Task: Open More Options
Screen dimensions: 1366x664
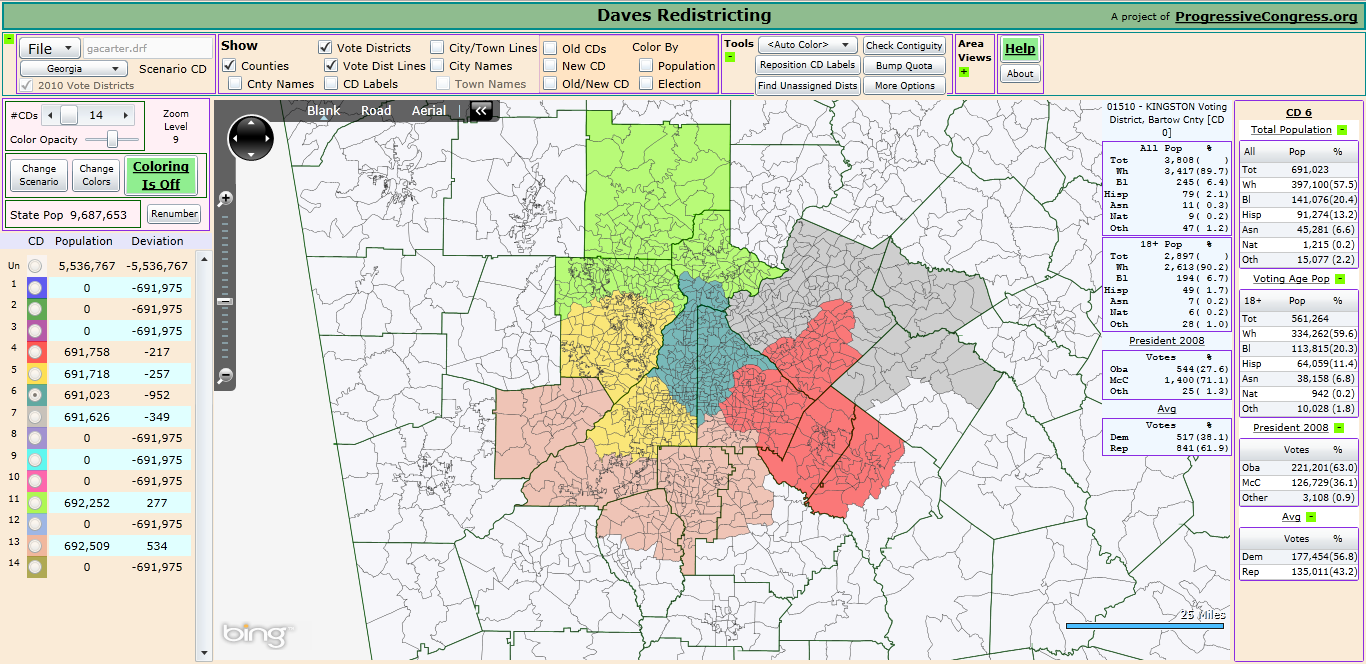Action: click(x=904, y=86)
